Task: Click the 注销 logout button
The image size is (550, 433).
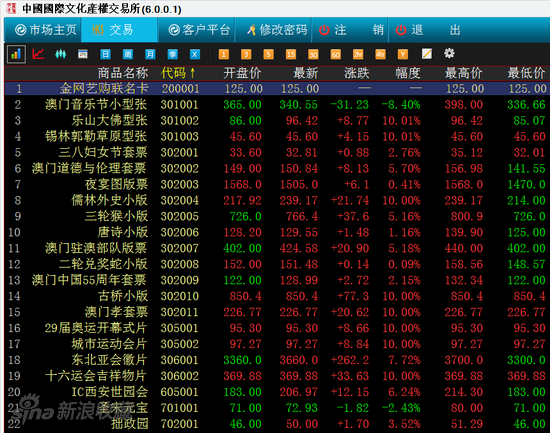Action: (x=350, y=30)
